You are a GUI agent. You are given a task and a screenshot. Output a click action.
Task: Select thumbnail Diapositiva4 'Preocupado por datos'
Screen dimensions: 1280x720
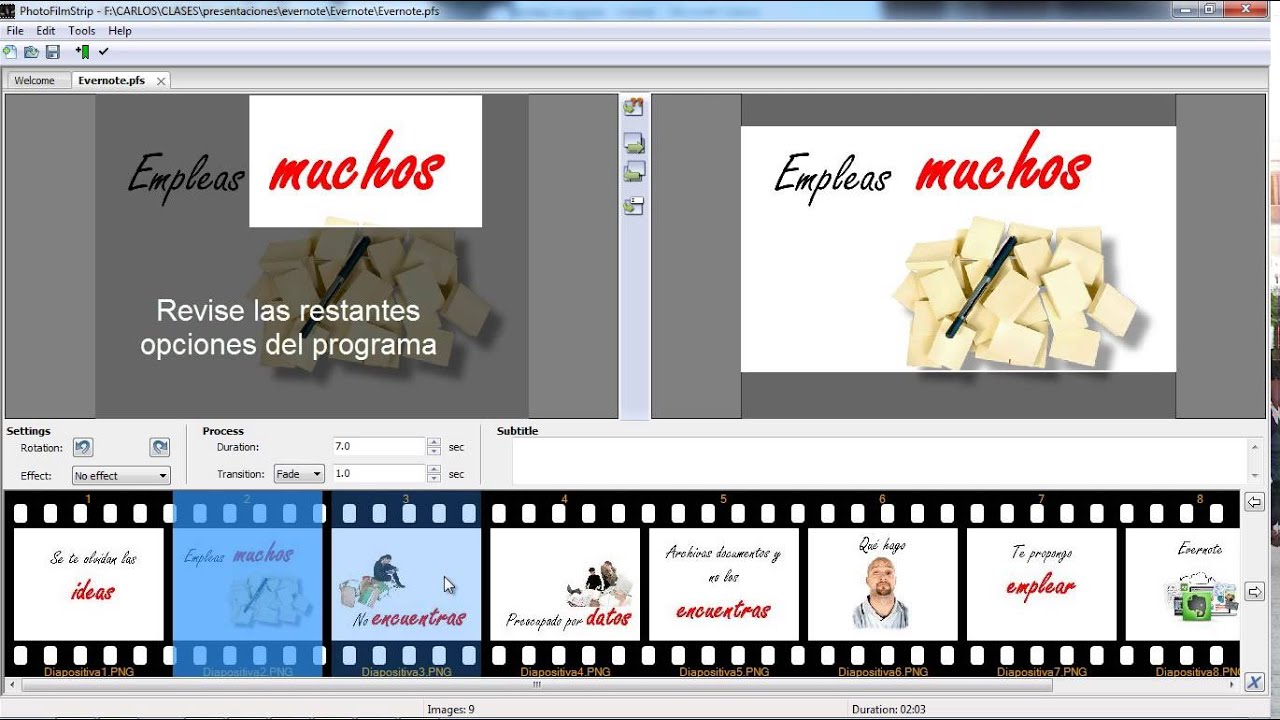(x=565, y=584)
